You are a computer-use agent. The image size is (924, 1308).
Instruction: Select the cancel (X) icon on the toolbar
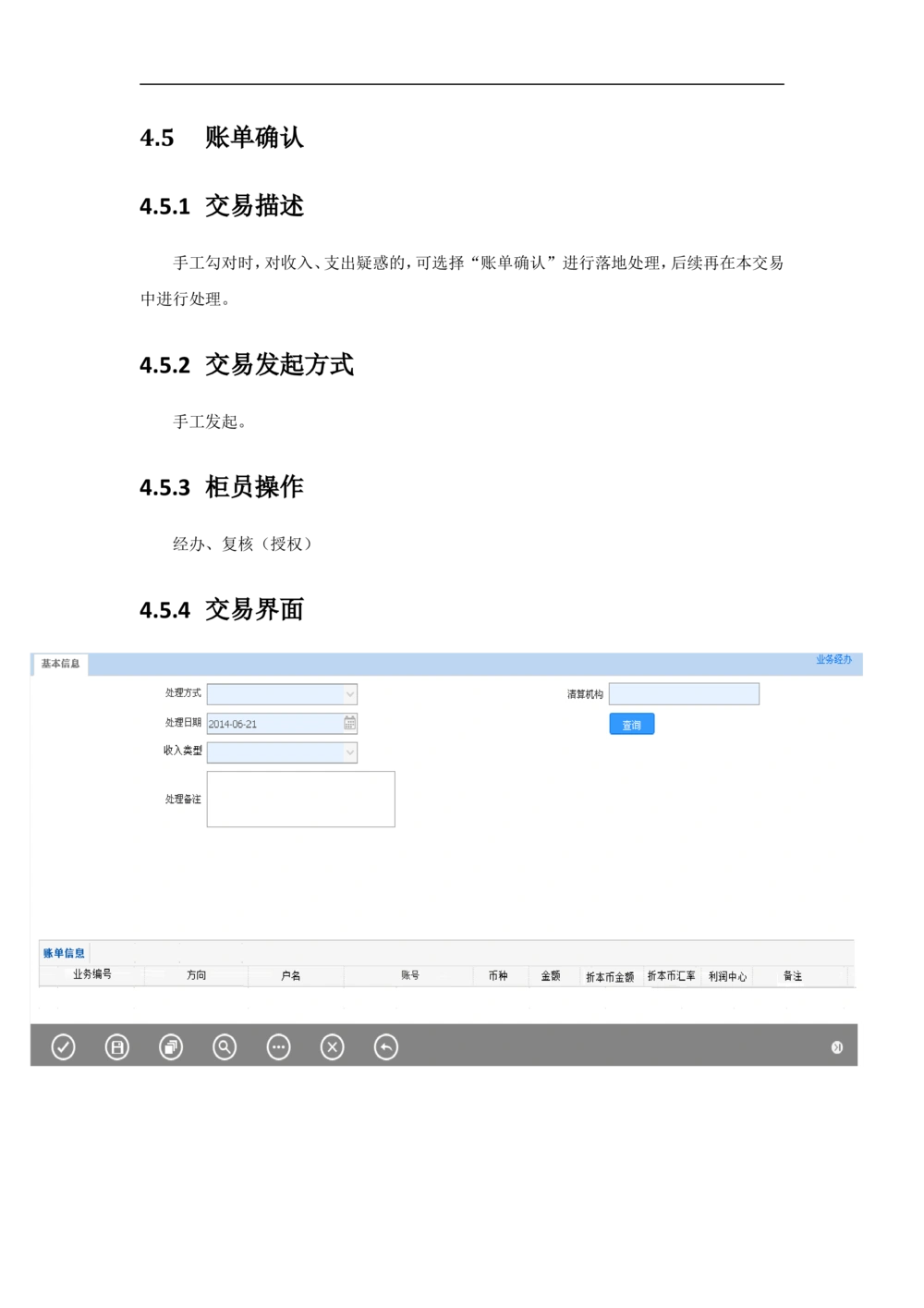pos(332,1046)
